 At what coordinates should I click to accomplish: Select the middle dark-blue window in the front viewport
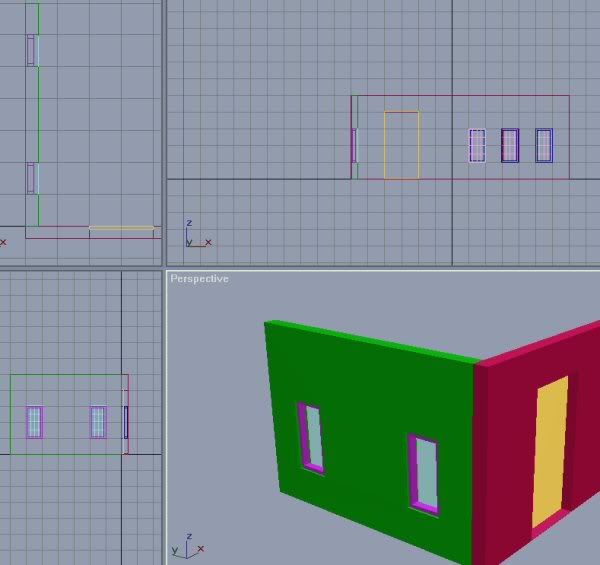click(510, 145)
